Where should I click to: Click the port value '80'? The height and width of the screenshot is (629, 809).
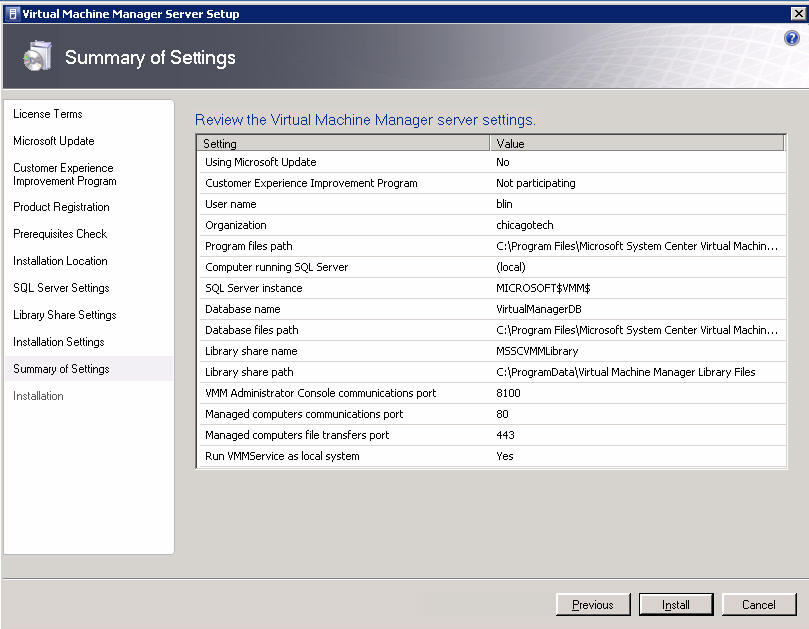[502, 414]
